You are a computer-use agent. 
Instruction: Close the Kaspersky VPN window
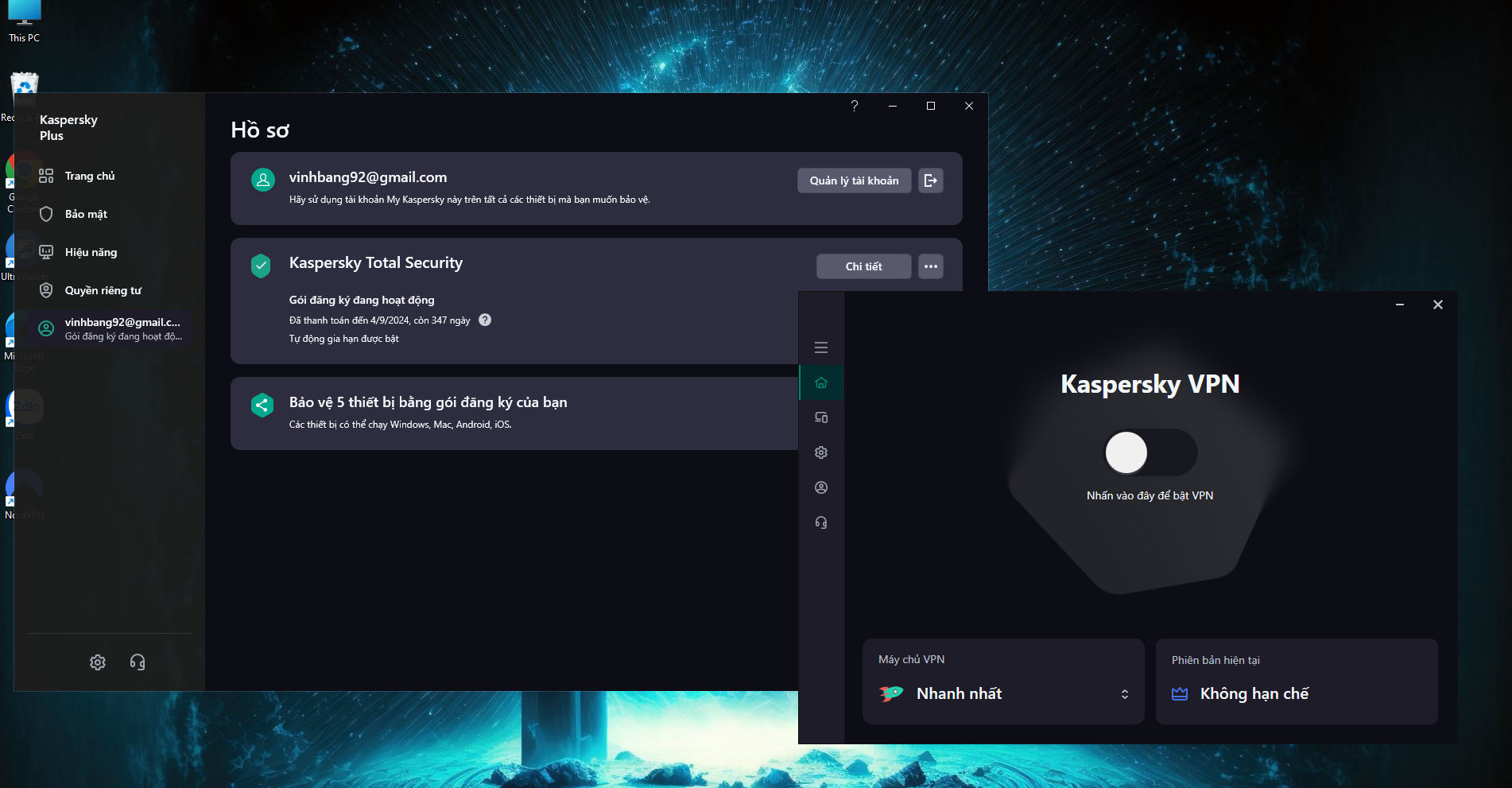[1438, 305]
